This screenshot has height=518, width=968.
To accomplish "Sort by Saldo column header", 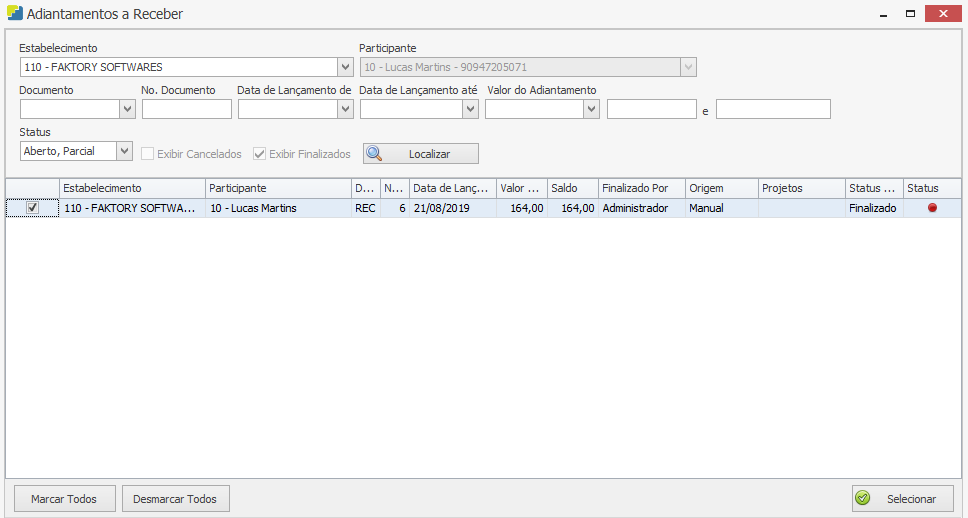I will (x=571, y=188).
